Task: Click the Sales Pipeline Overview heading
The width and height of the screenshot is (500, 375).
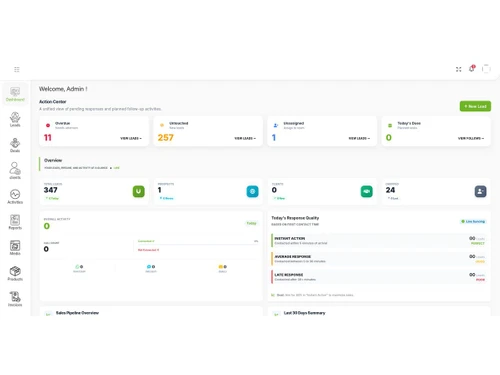Action: coord(77,313)
